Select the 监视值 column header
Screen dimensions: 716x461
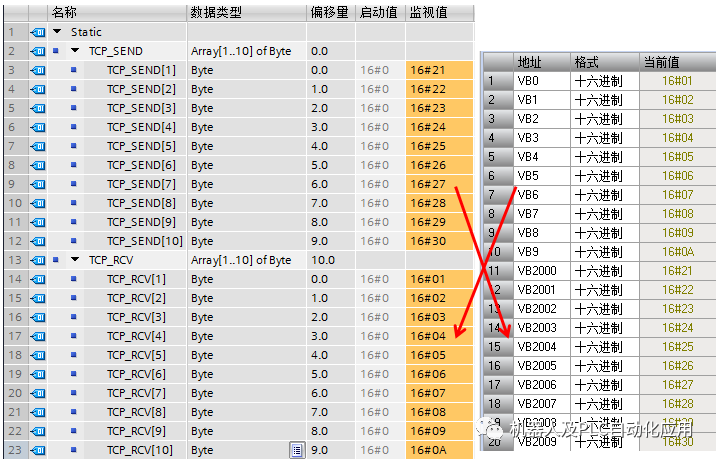tap(440, 12)
